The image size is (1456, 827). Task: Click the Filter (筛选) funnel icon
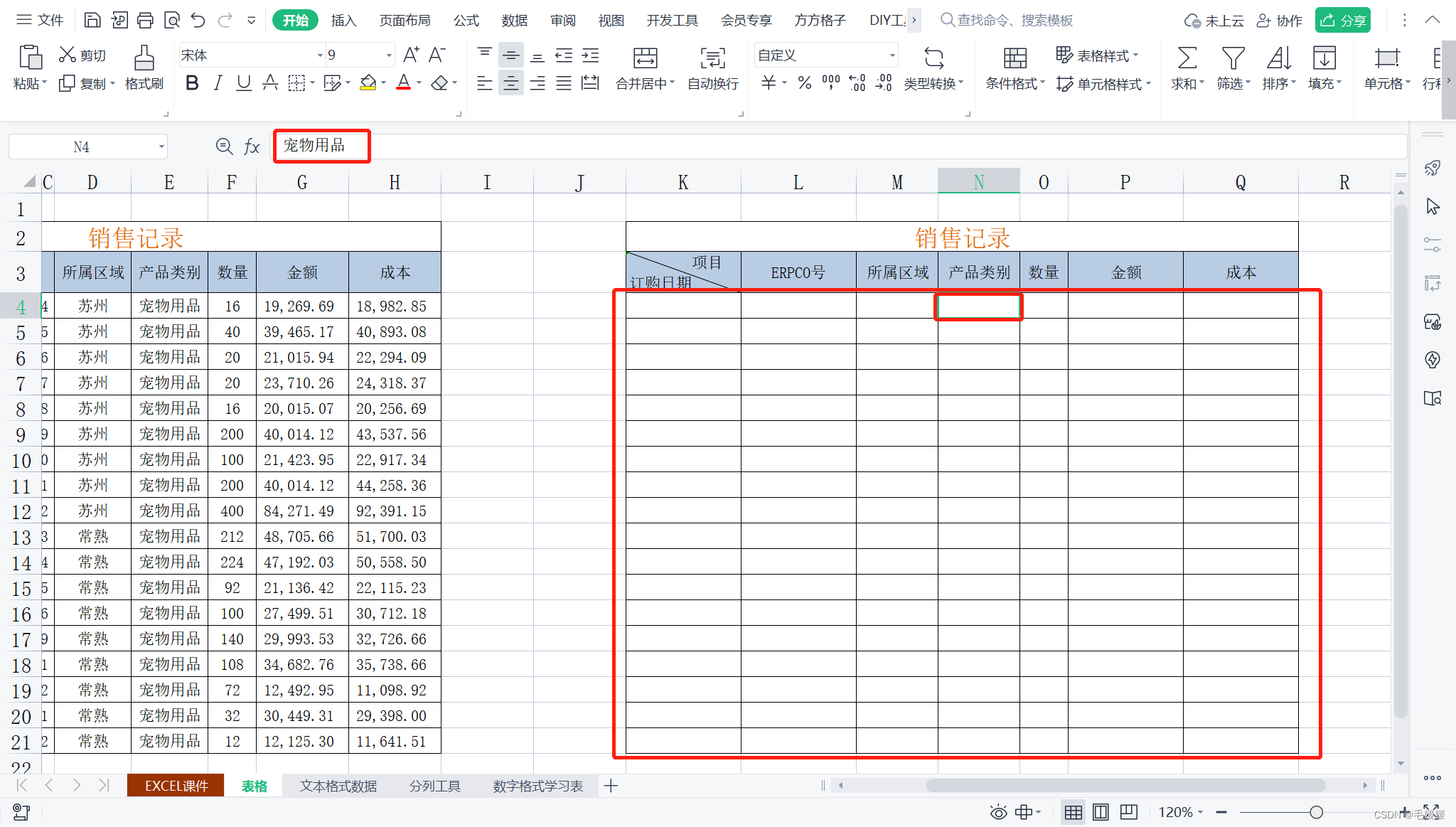tap(1233, 59)
